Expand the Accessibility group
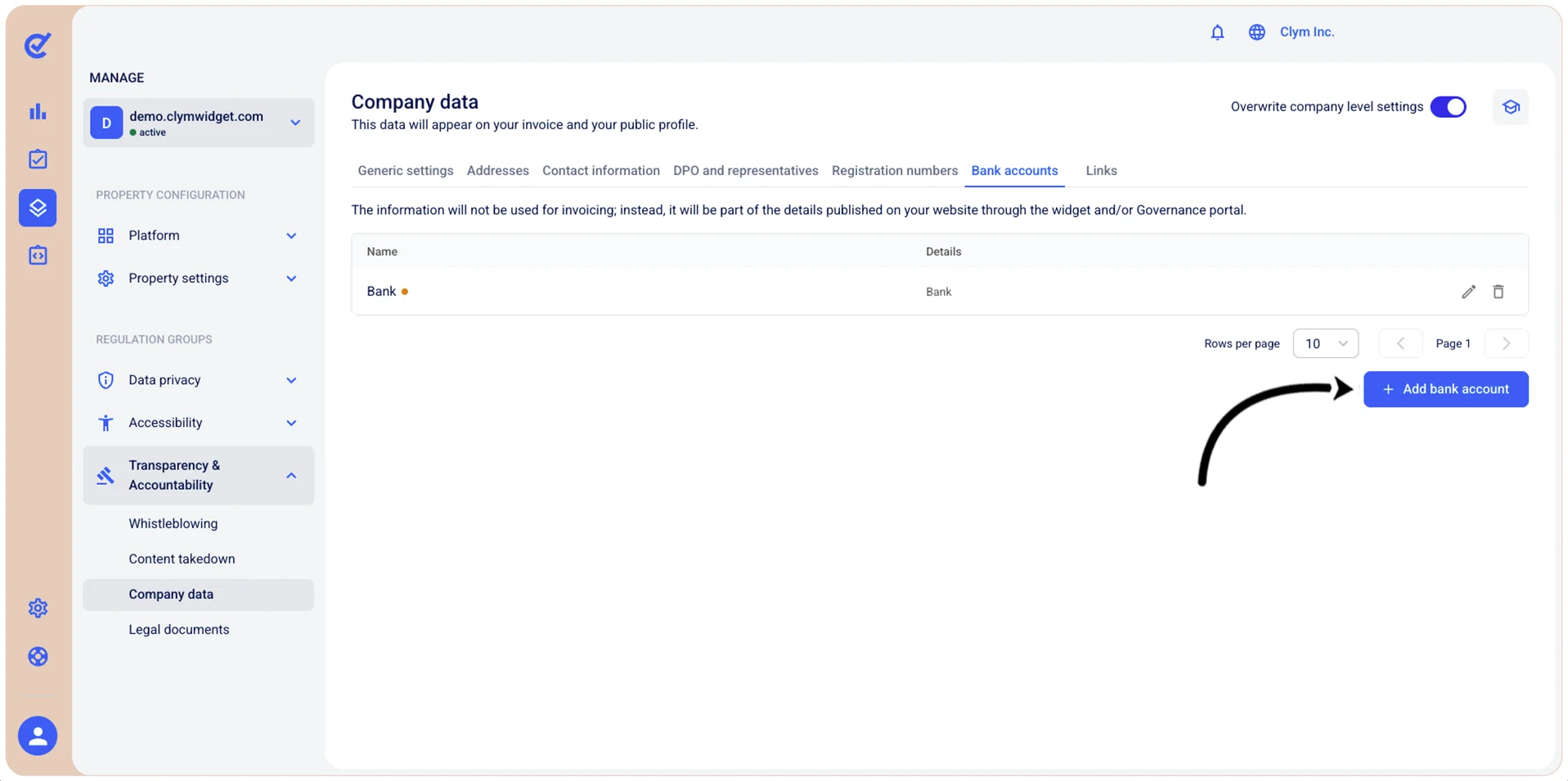The width and height of the screenshot is (1568, 781). pos(198,423)
